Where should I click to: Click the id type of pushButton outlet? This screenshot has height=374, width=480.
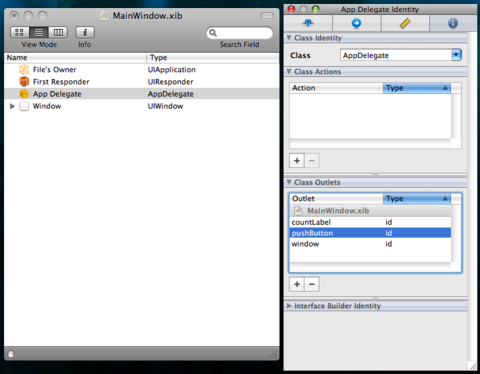[x=389, y=233]
